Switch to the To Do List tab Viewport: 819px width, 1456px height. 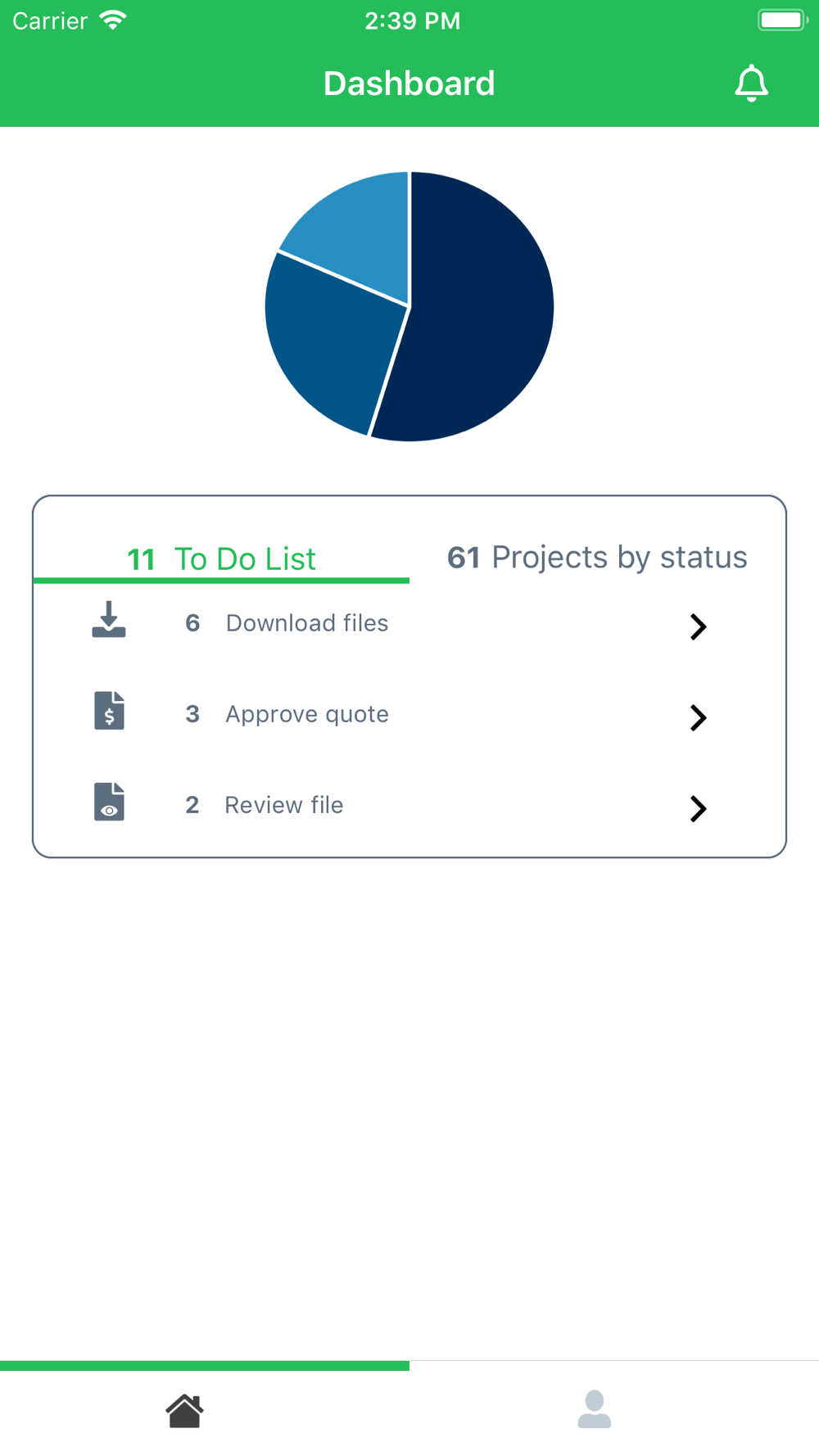tap(221, 558)
